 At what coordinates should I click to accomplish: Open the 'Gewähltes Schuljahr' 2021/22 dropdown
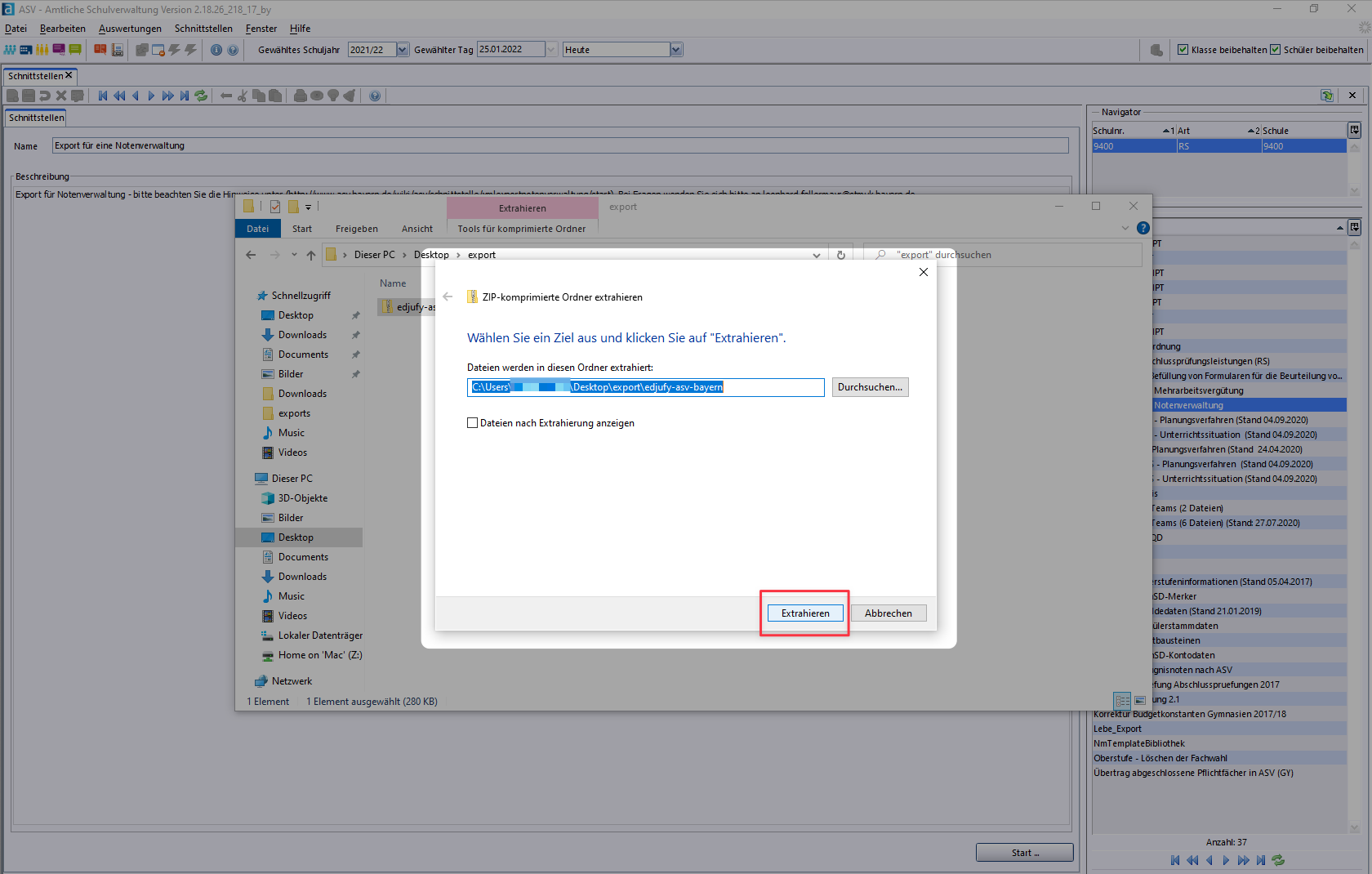403,50
